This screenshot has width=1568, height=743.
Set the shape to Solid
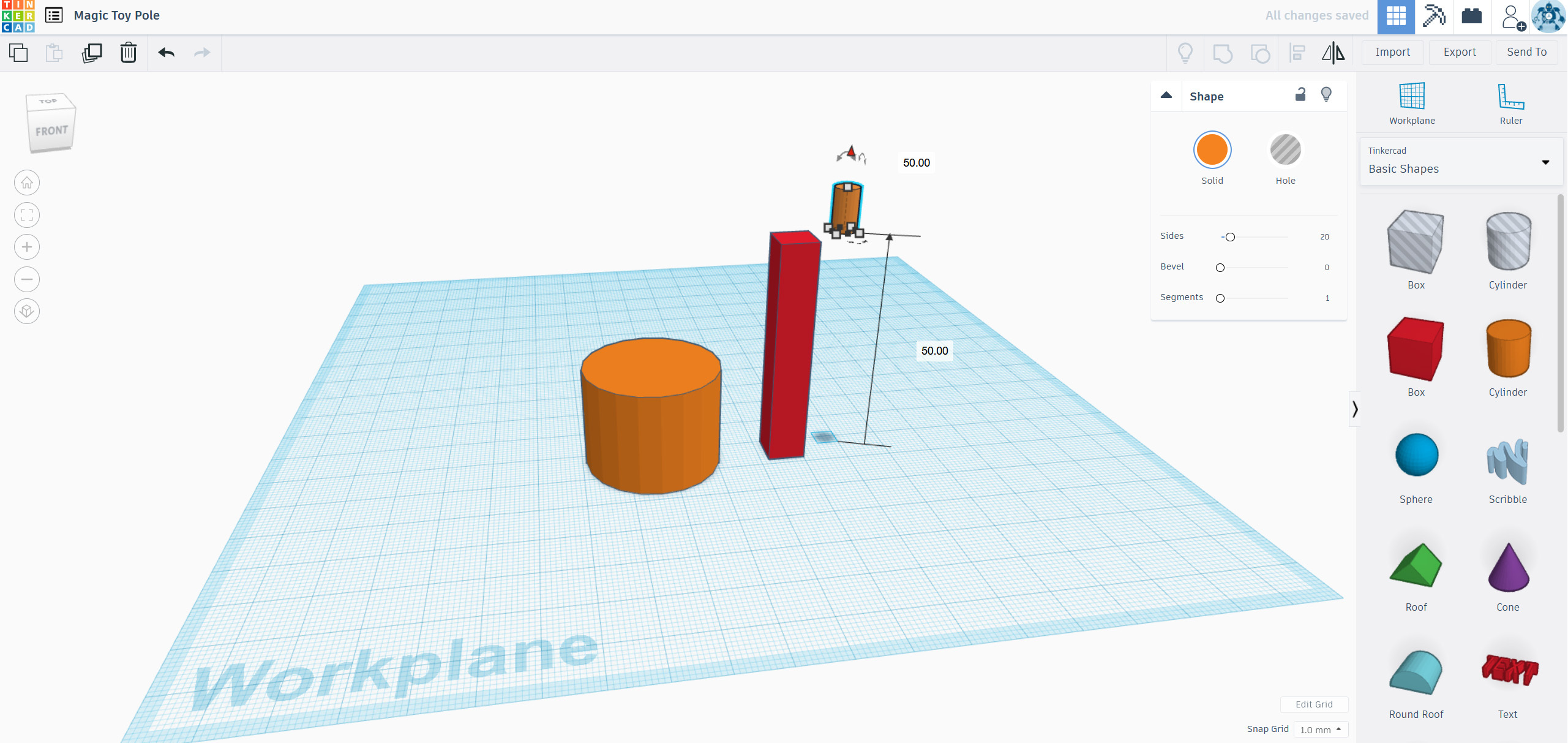1212,150
